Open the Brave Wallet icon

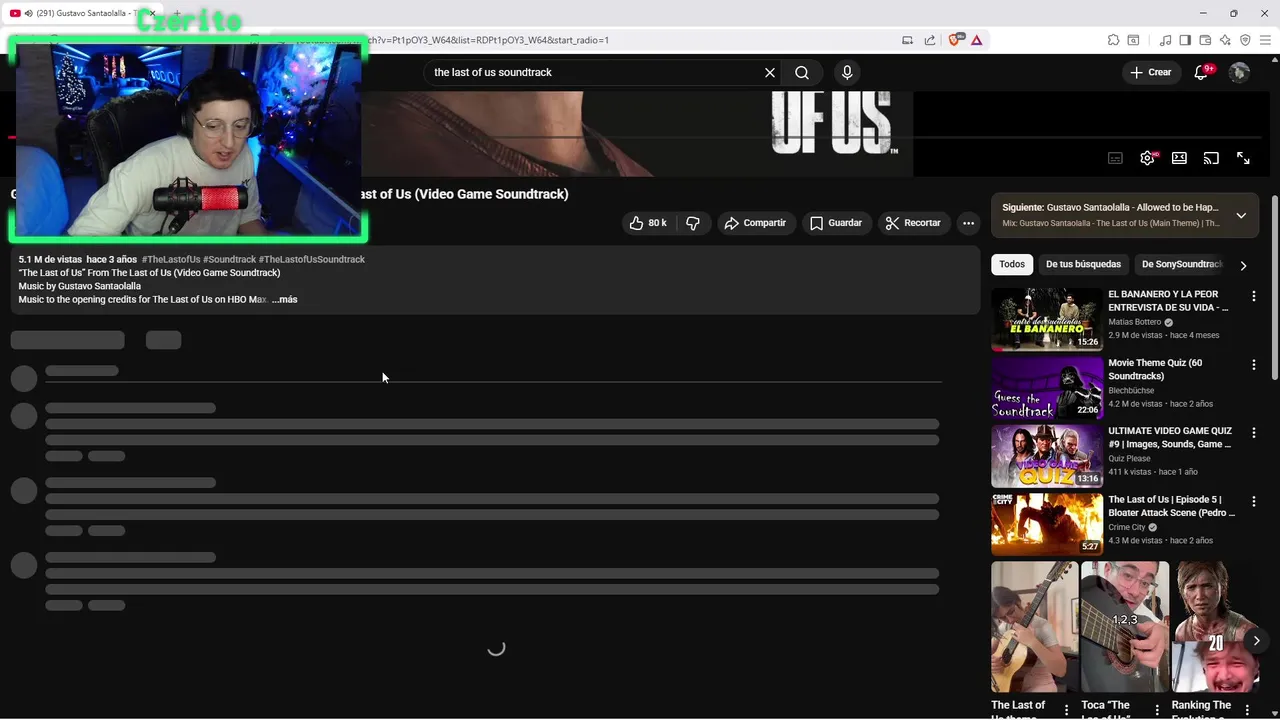tap(1205, 40)
